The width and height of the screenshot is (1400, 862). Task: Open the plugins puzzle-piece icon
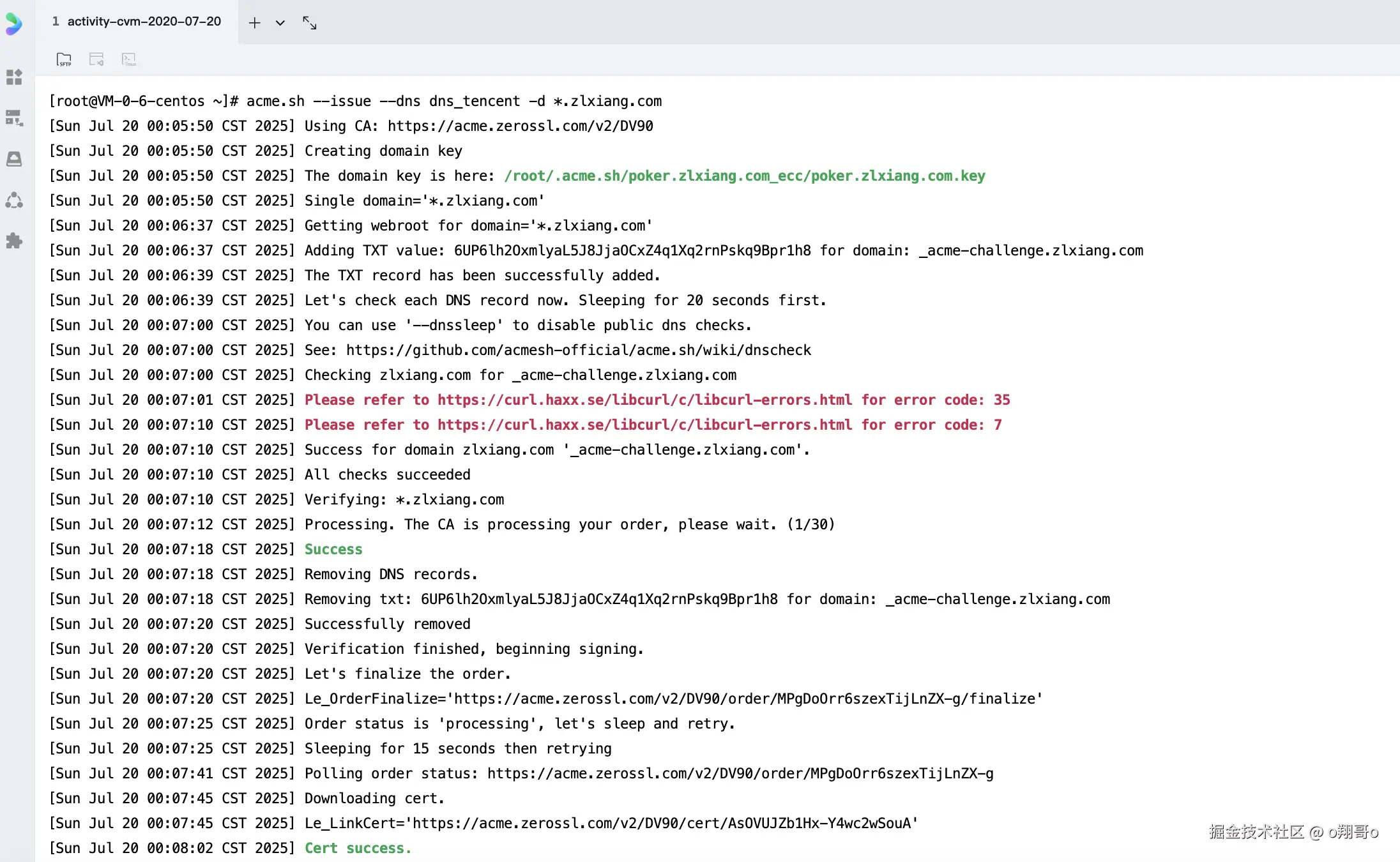[x=14, y=241]
